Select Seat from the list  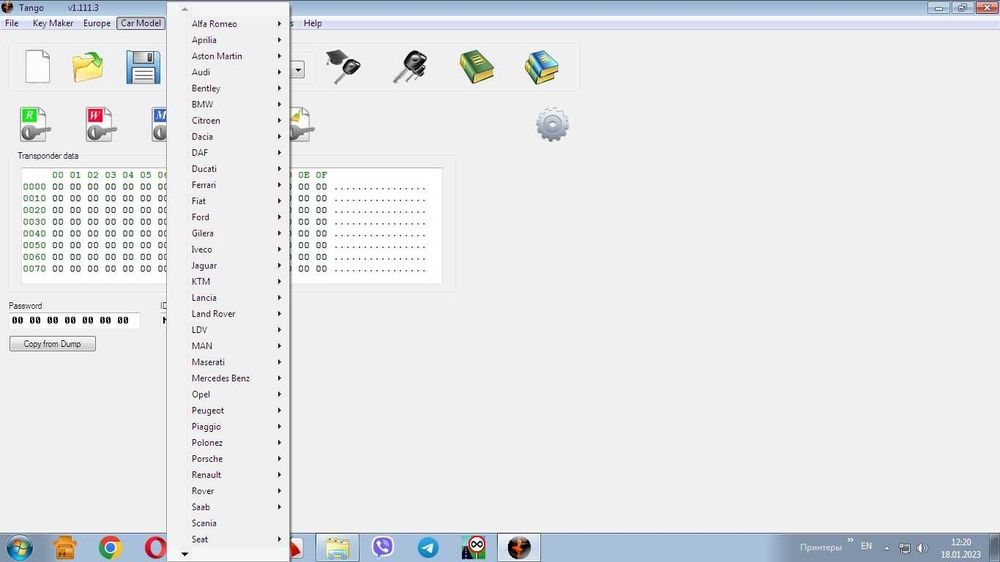click(x=228, y=540)
